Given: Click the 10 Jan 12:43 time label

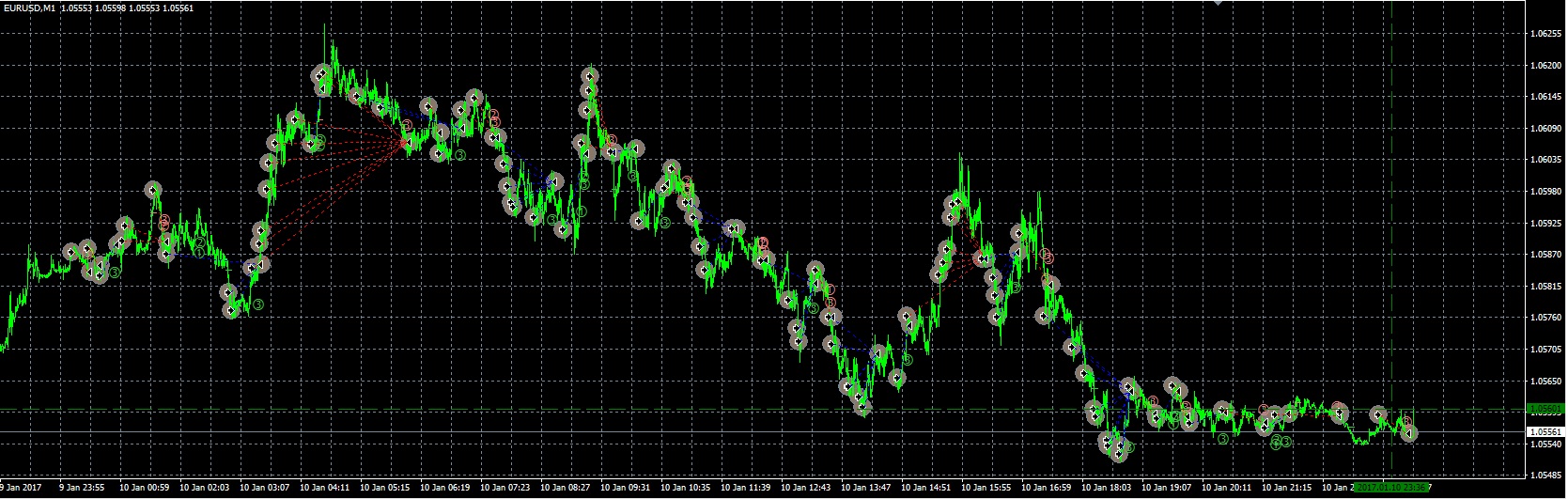Looking at the screenshot, I should pos(806,489).
